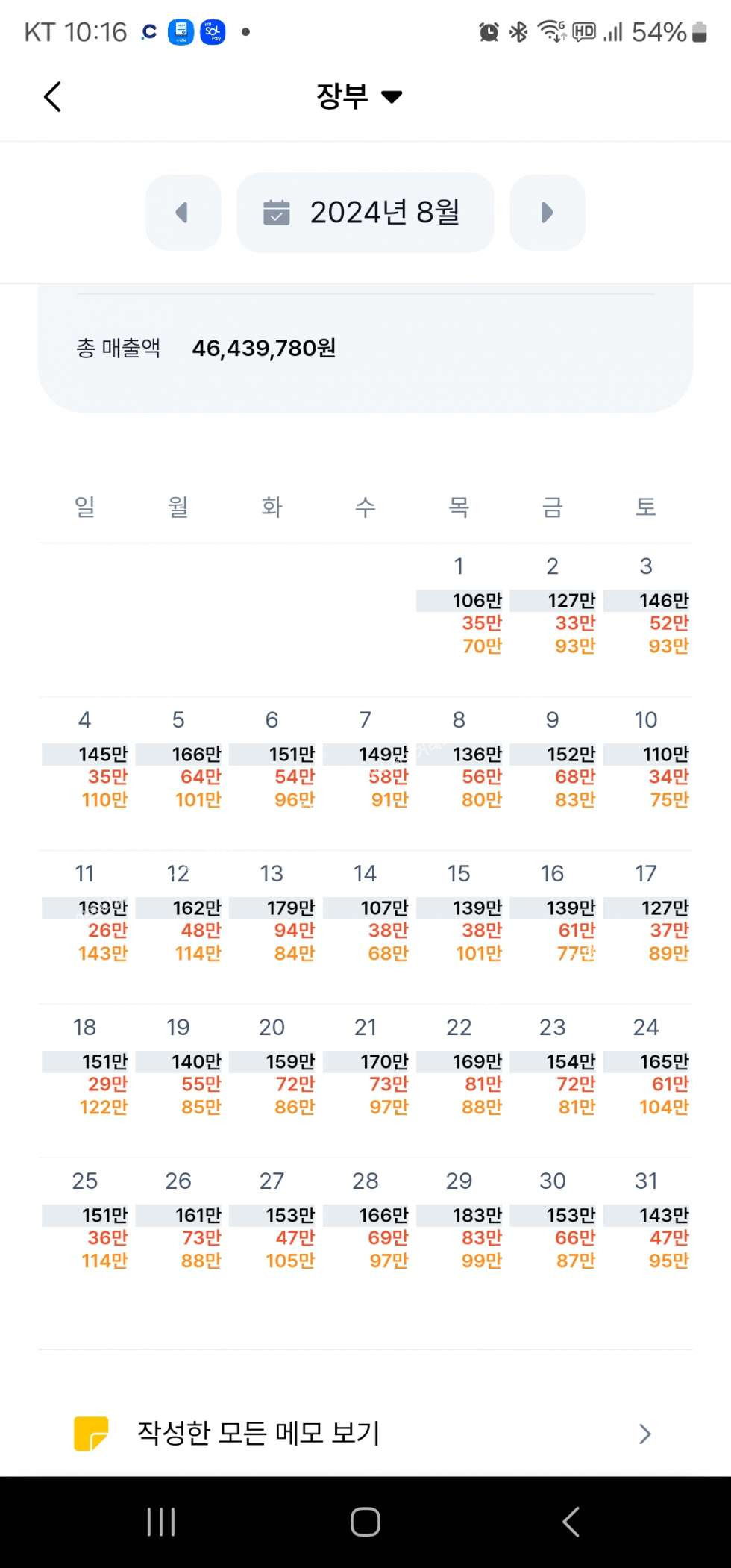Viewport: 731px width, 1568px height.
Task: Expand the memo list chevron arrow
Action: click(645, 1434)
